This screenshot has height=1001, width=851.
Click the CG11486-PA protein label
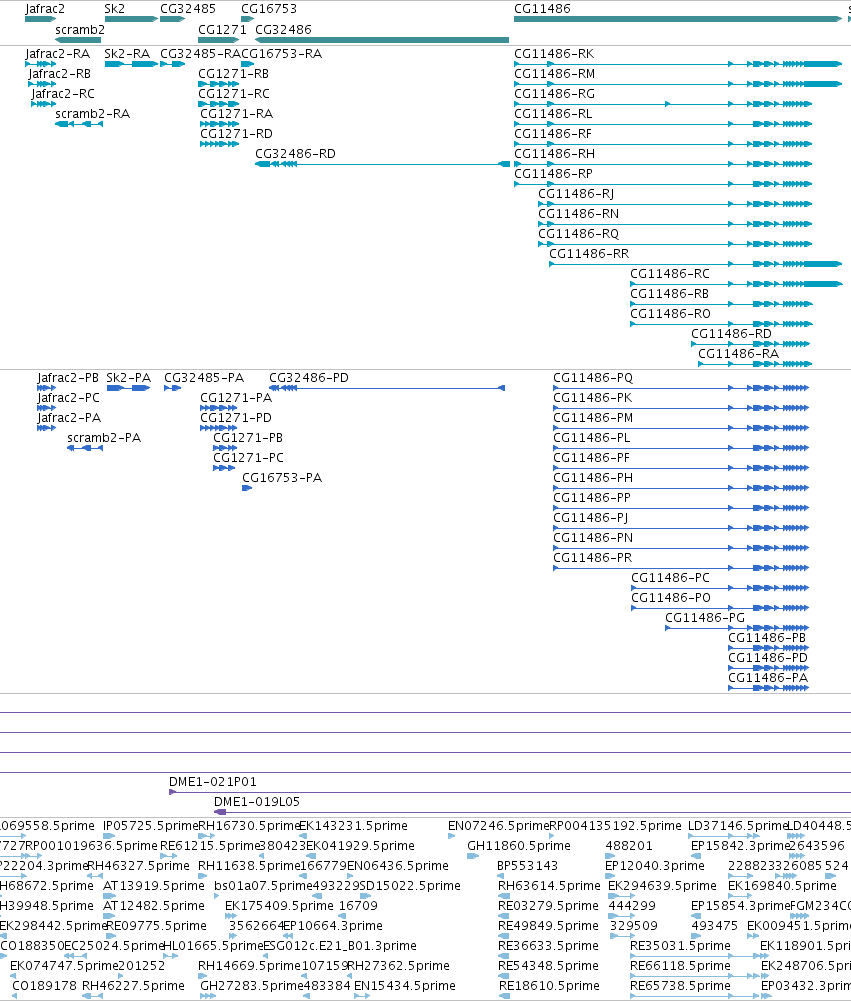(768, 678)
